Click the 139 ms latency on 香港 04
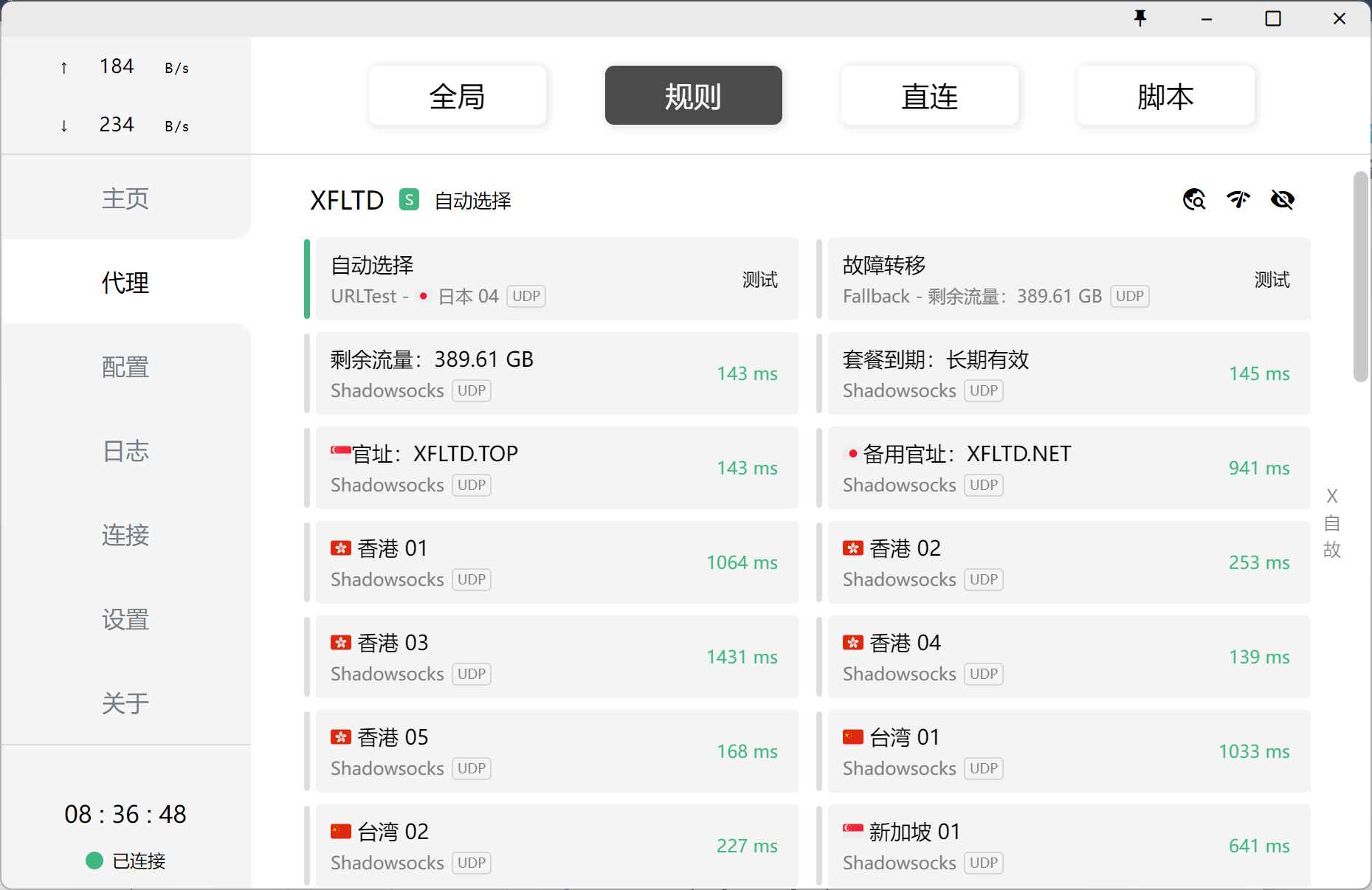Screen dimensions: 1372x890 pyautogui.click(x=1259, y=657)
